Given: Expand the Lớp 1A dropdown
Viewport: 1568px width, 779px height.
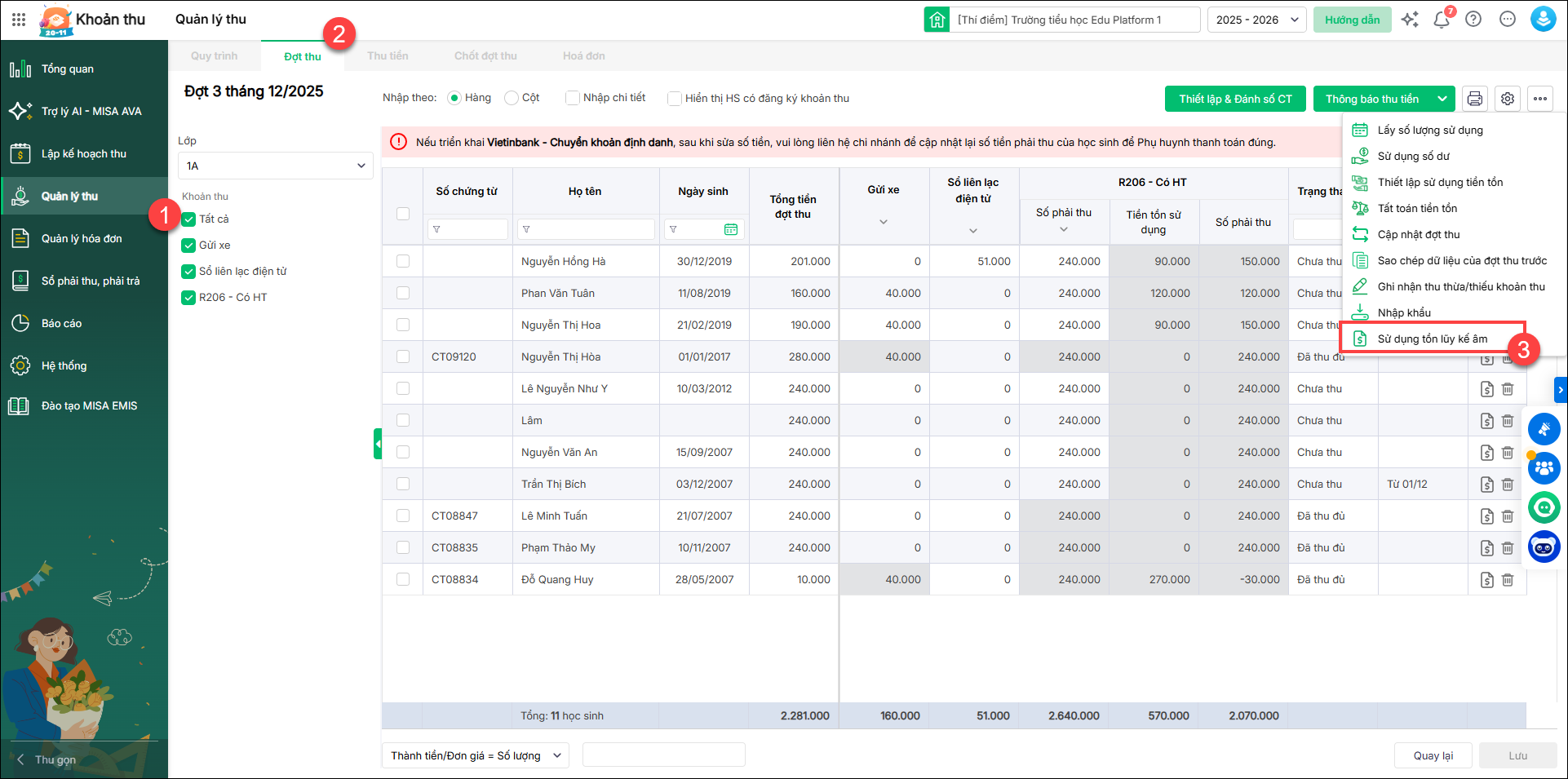Looking at the screenshot, I should [275, 166].
